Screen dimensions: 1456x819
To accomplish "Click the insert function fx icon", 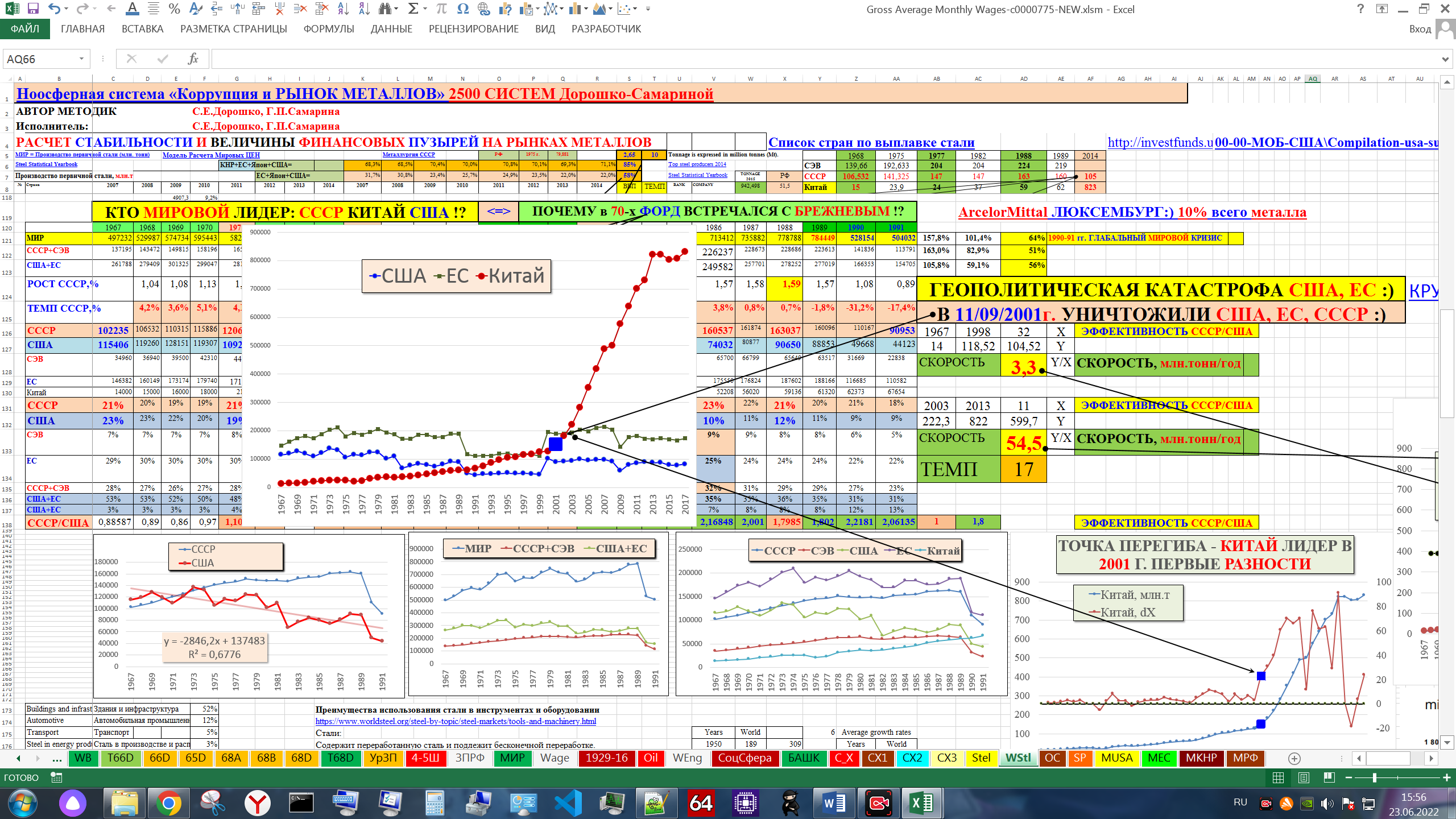I will (x=193, y=59).
